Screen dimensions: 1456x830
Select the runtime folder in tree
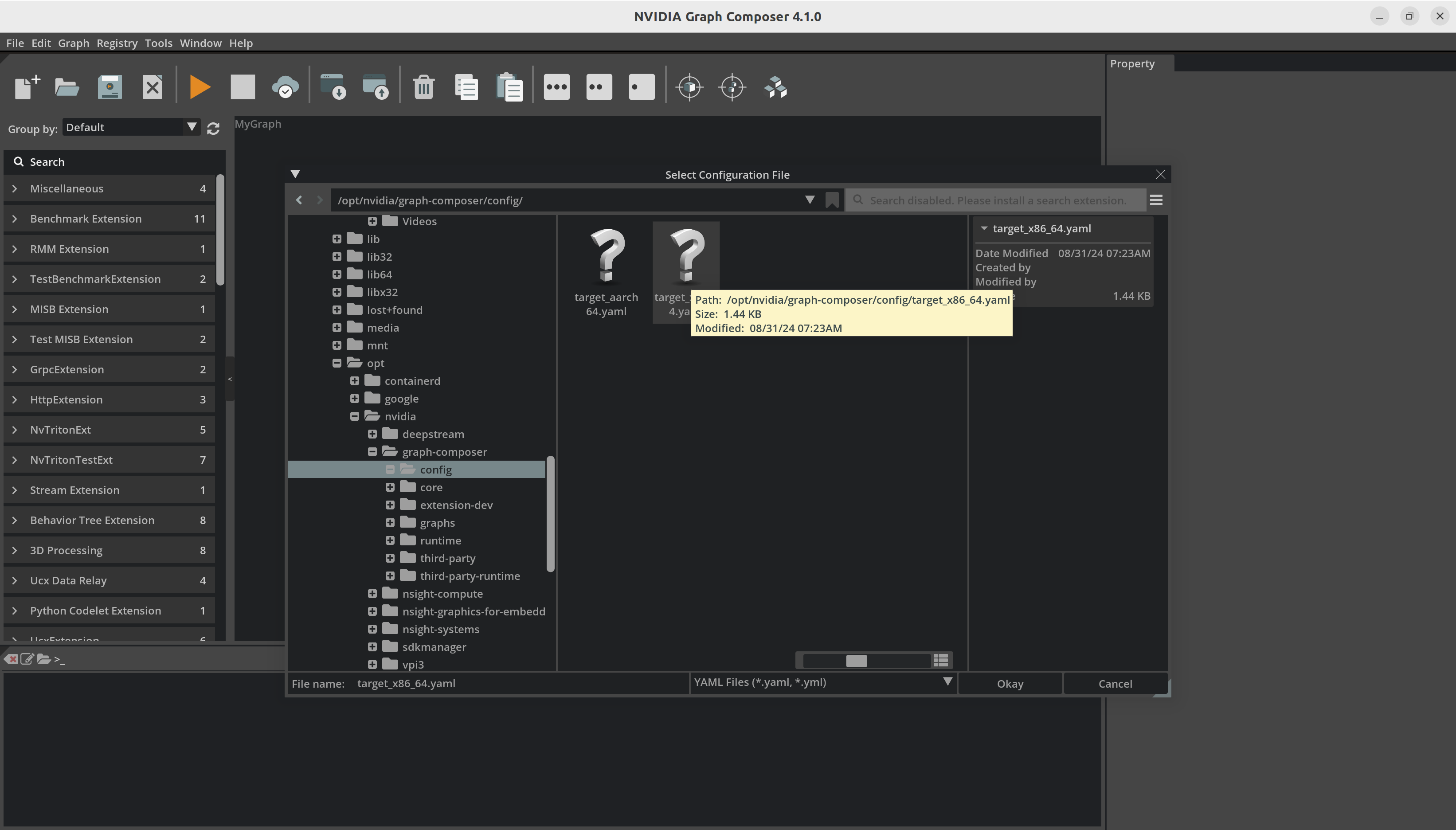pyautogui.click(x=440, y=540)
